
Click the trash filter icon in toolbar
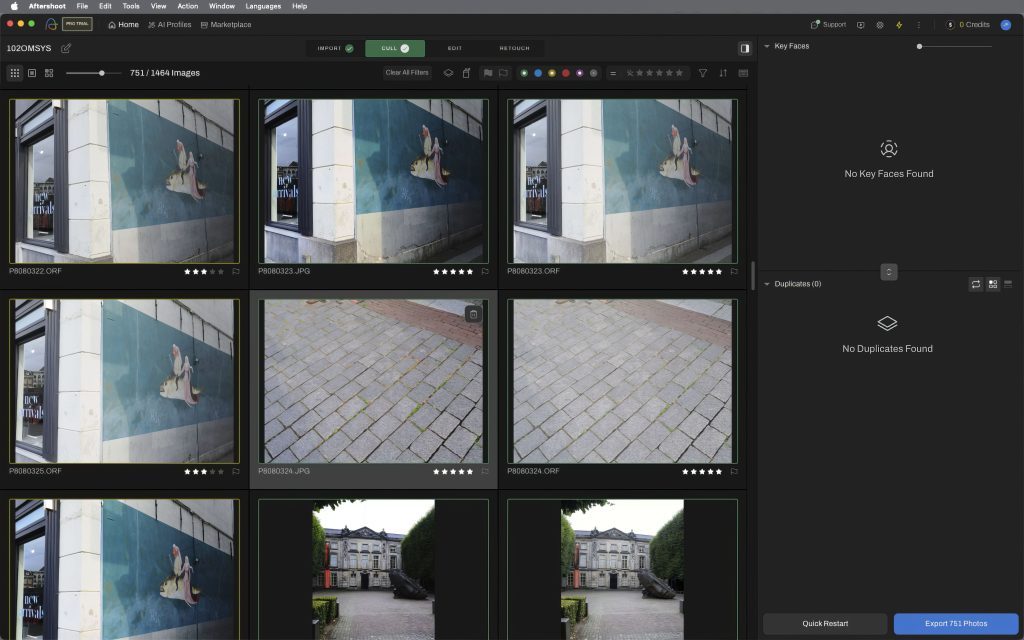tap(466, 73)
